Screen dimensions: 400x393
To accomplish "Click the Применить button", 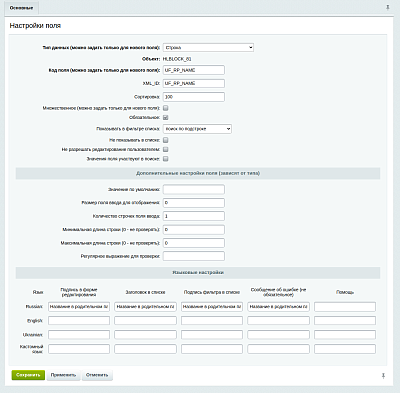I will [63, 375].
